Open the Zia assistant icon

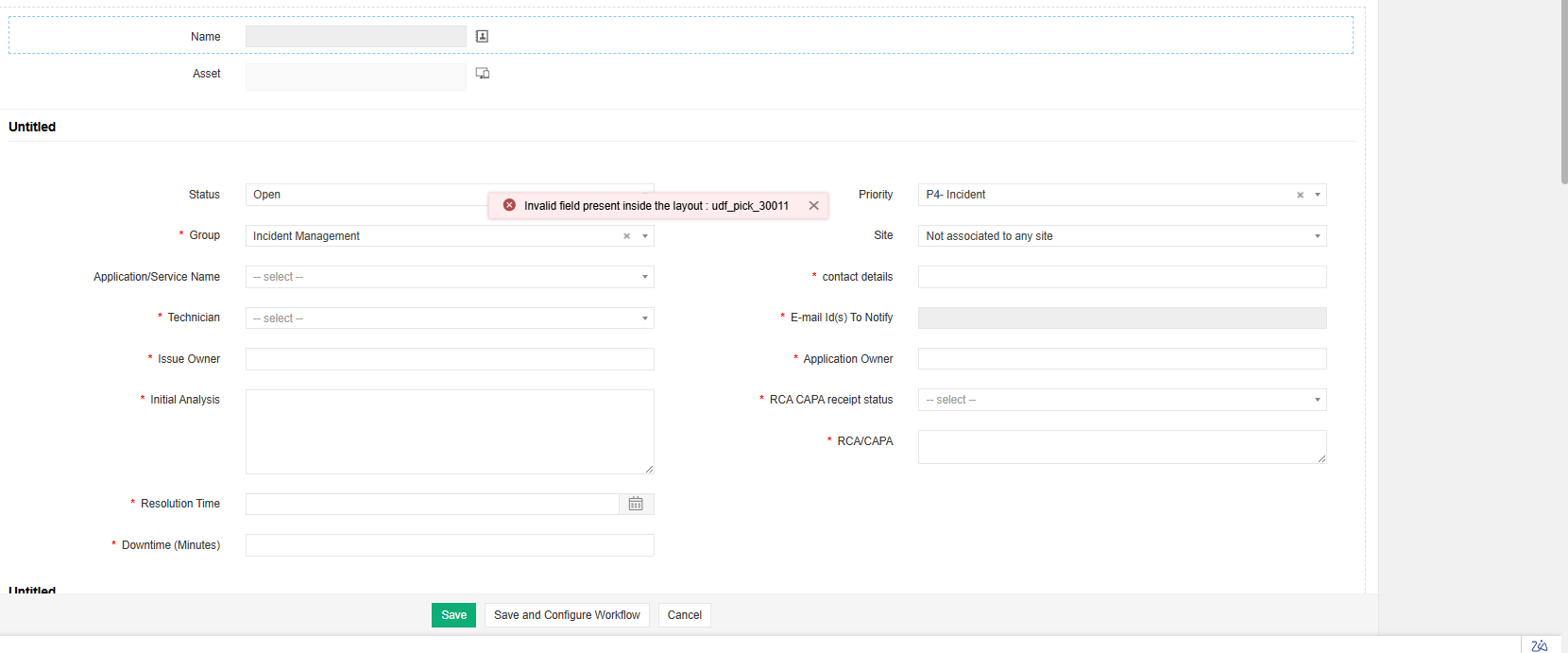(x=1539, y=645)
